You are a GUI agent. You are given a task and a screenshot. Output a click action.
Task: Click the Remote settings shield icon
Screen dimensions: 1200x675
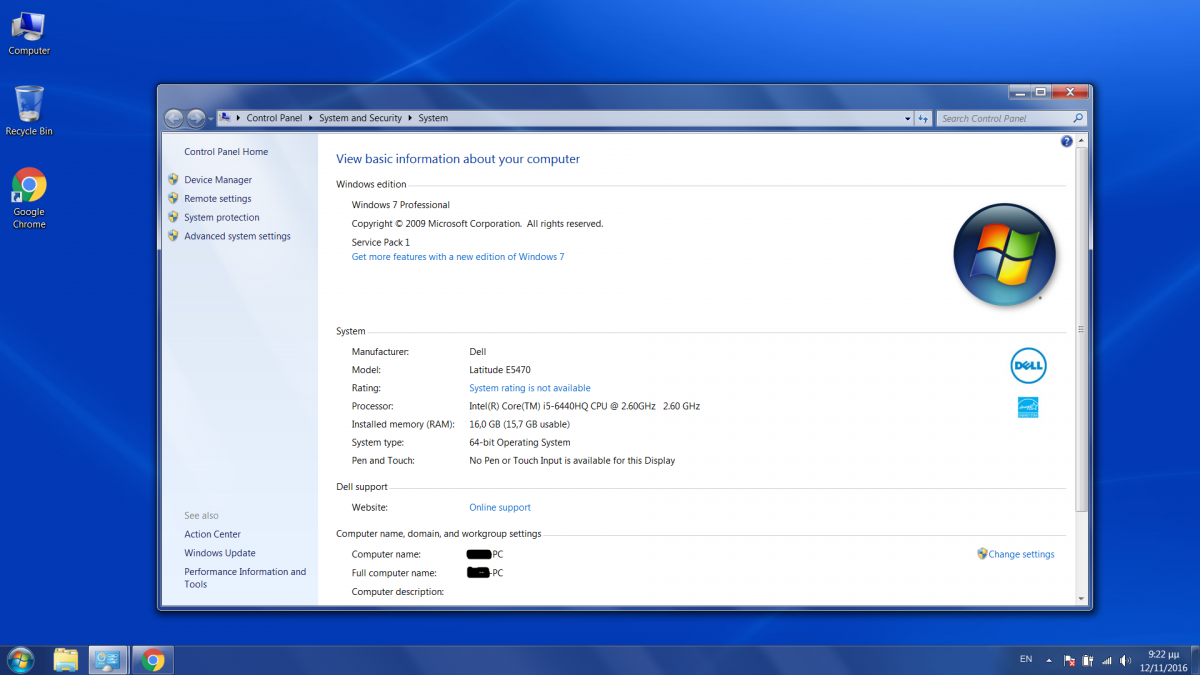[173, 199]
